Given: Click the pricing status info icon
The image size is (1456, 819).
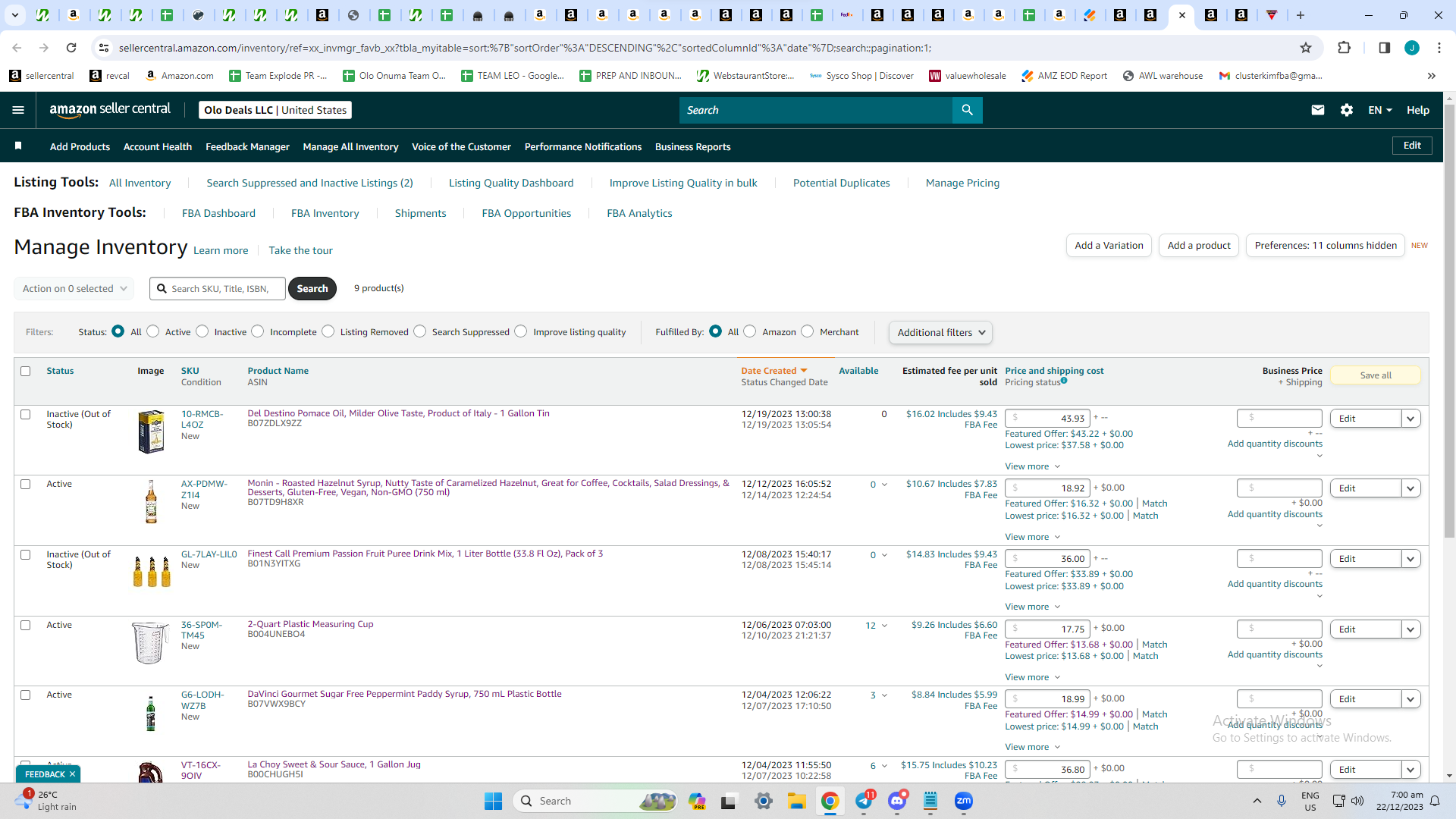Looking at the screenshot, I should coord(1064,381).
